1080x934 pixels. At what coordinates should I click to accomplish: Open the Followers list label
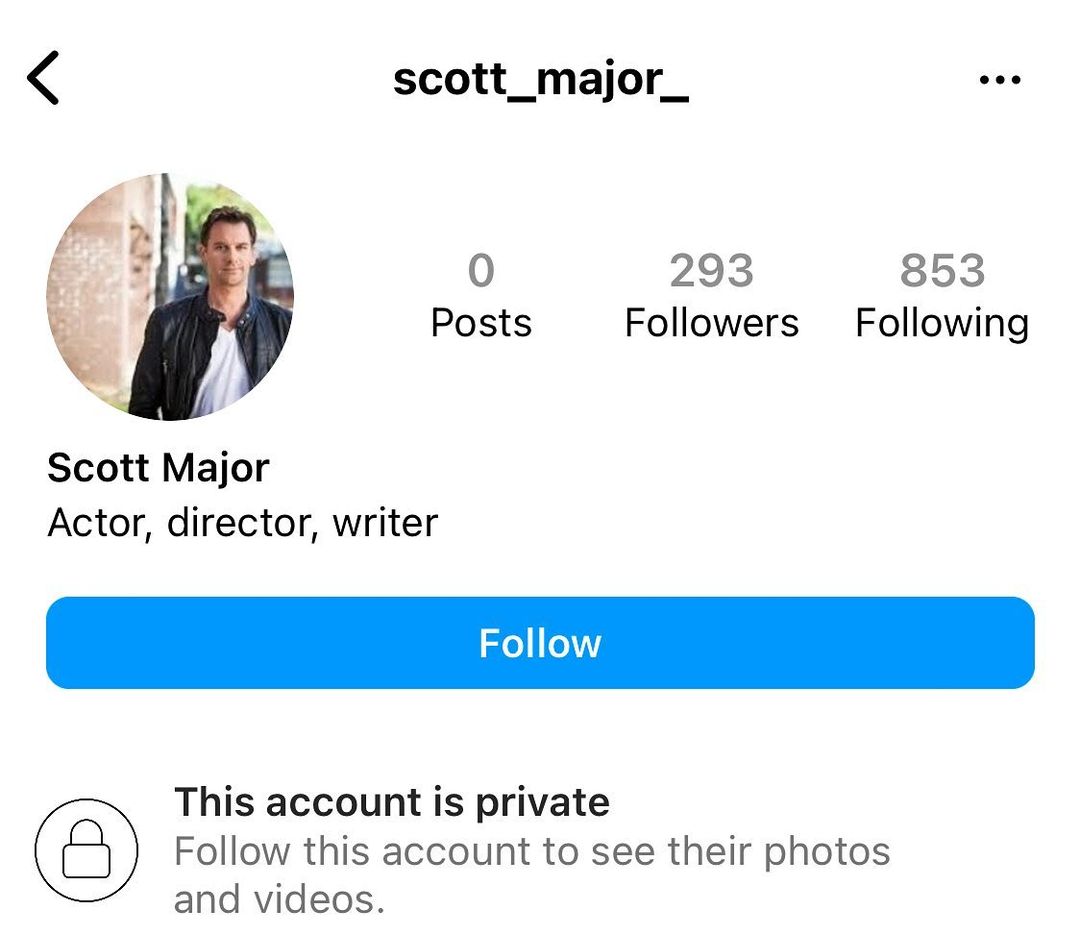pyautogui.click(x=711, y=323)
